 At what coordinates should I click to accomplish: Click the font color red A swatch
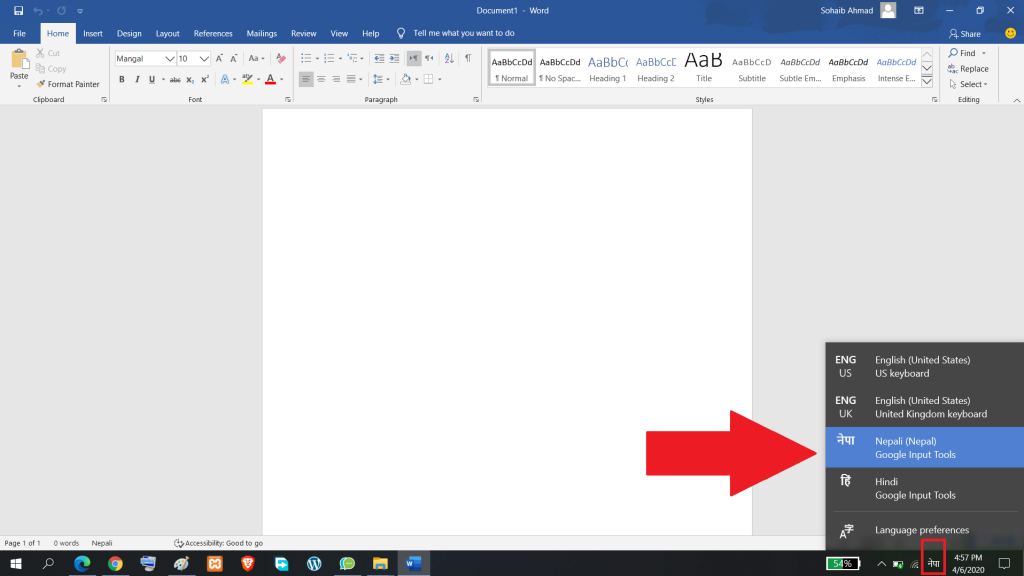tap(270, 80)
